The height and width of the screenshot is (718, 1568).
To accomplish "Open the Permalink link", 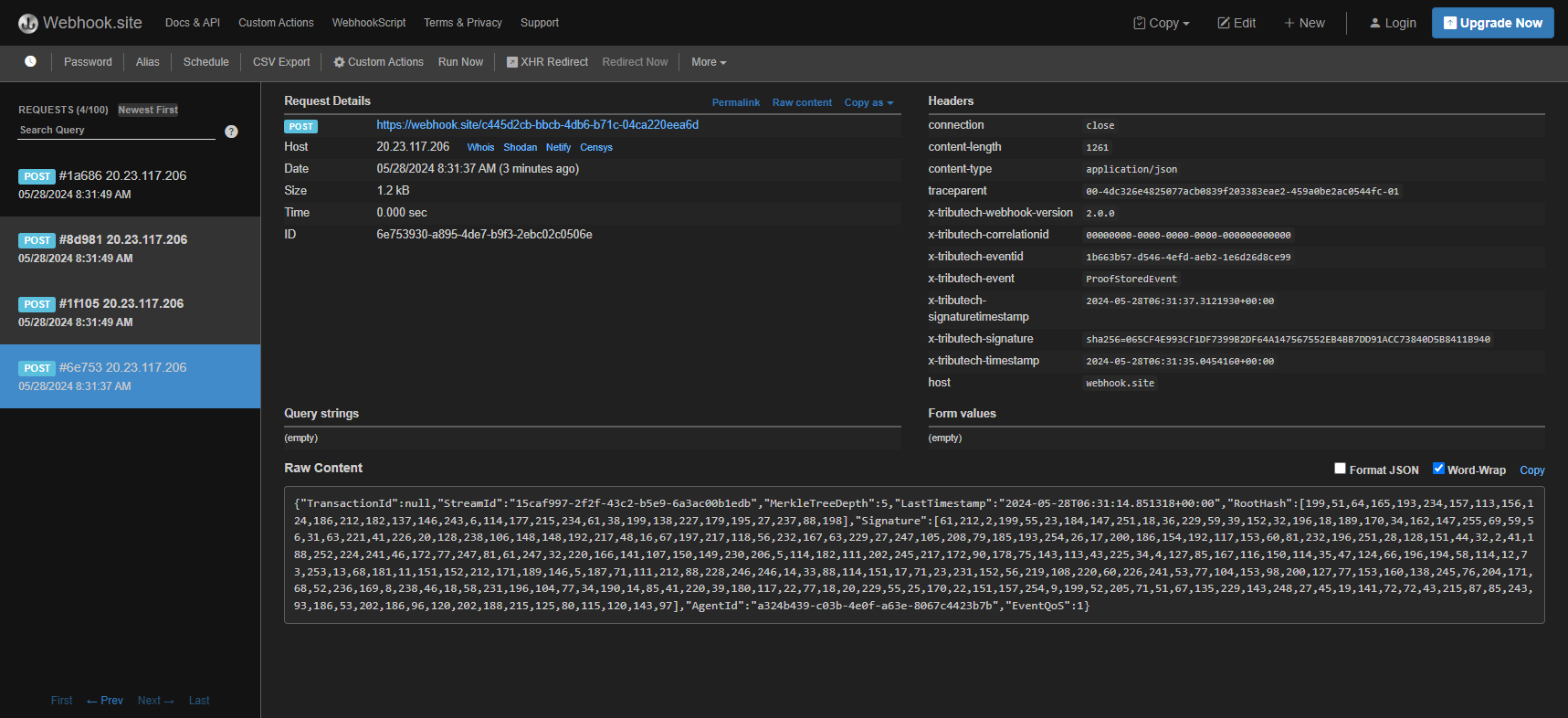I will pyautogui.click(x=736, y=102).
